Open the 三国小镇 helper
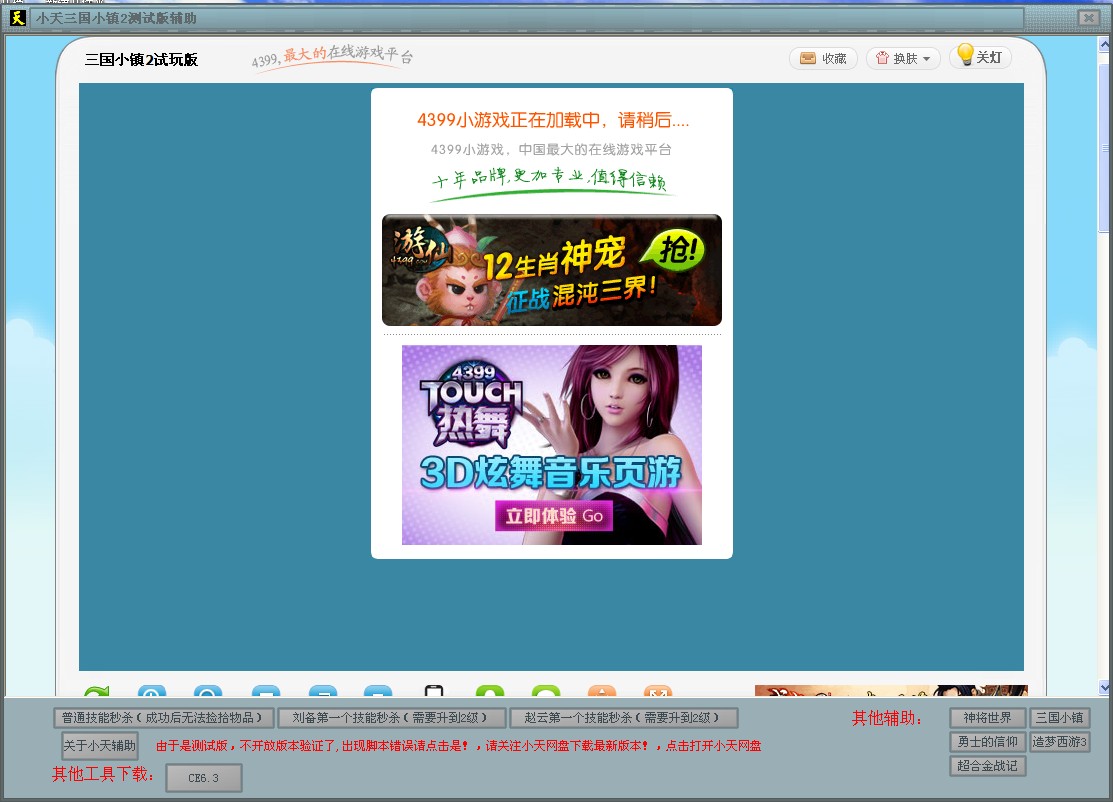The width and height of the screenshot is (1113, 802). point(1060,718)
